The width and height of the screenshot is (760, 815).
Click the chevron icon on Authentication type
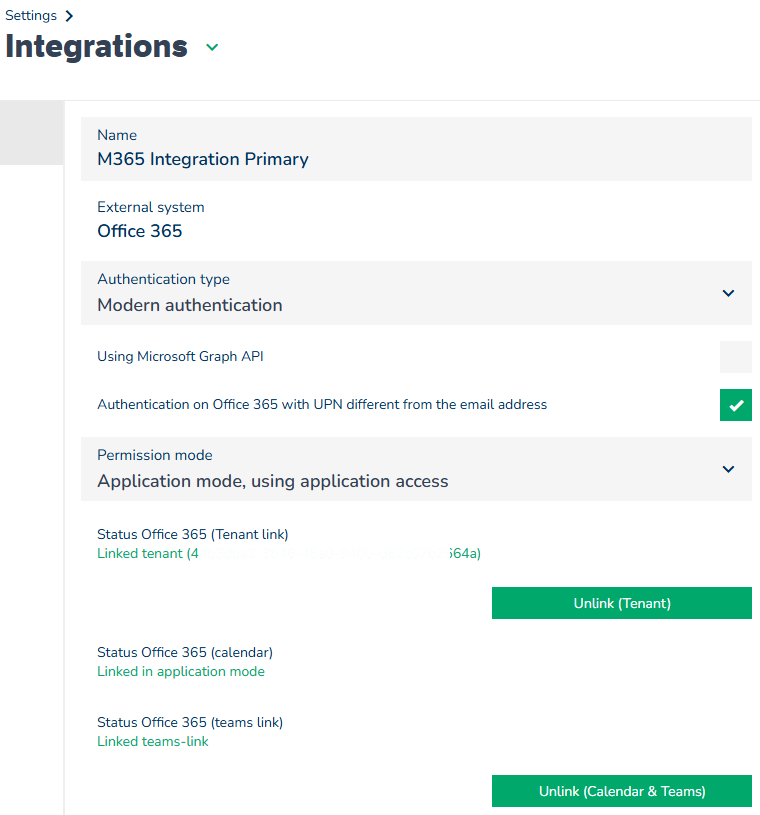tap(728, 293)
